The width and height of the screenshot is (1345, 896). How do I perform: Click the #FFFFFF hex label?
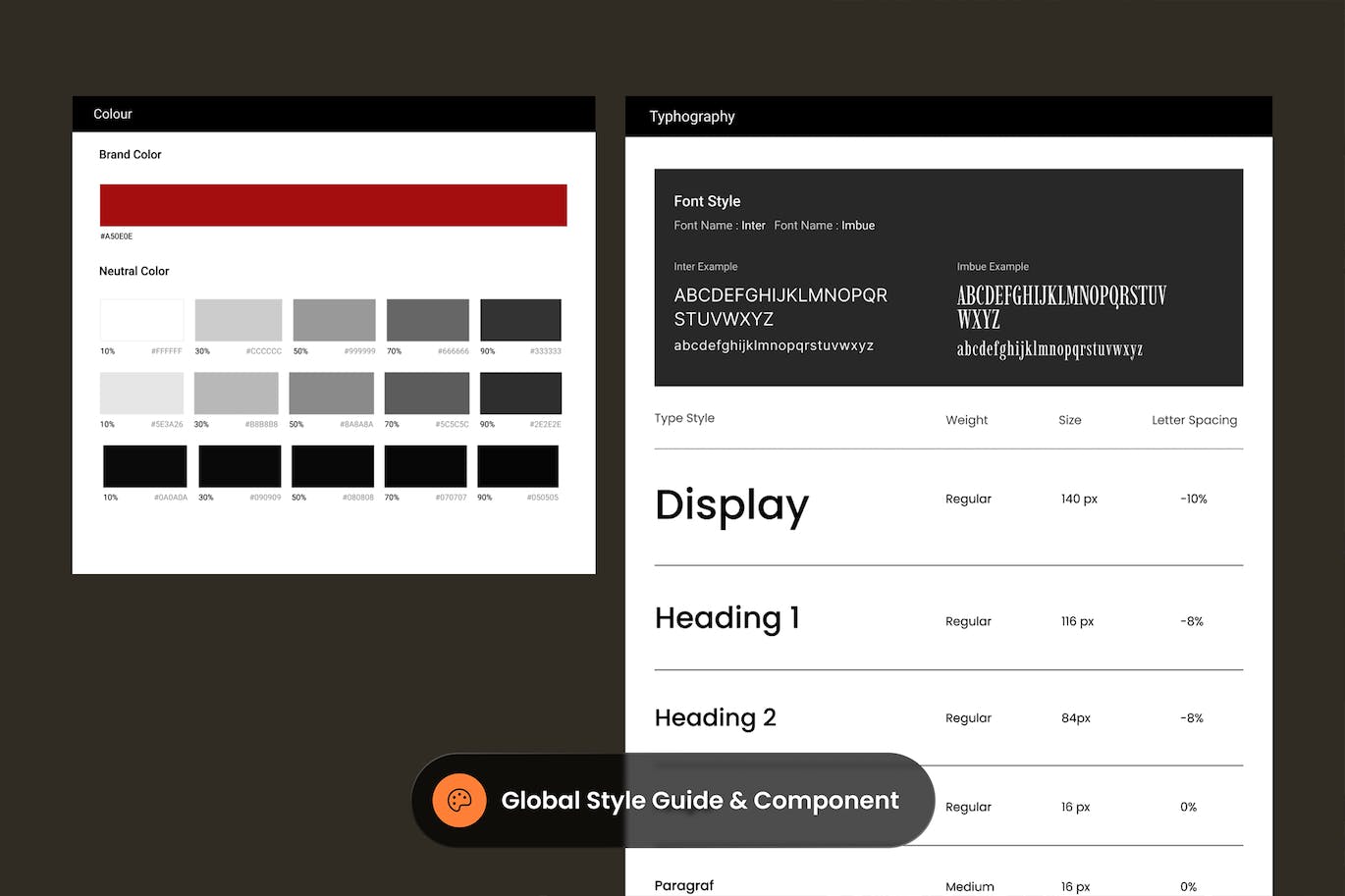click(166, 351)
